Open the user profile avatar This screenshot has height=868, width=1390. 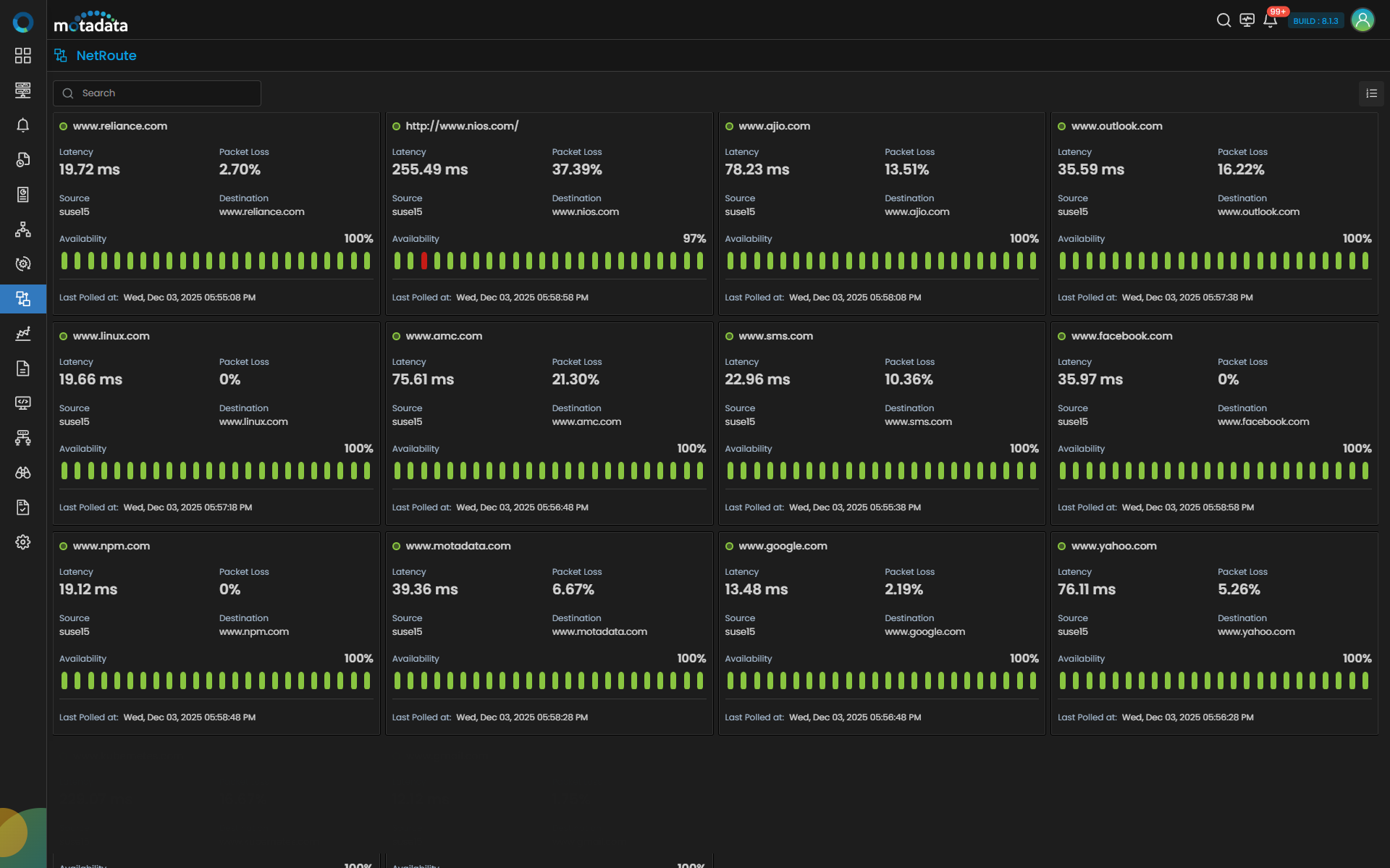[x=1362, y=20]
